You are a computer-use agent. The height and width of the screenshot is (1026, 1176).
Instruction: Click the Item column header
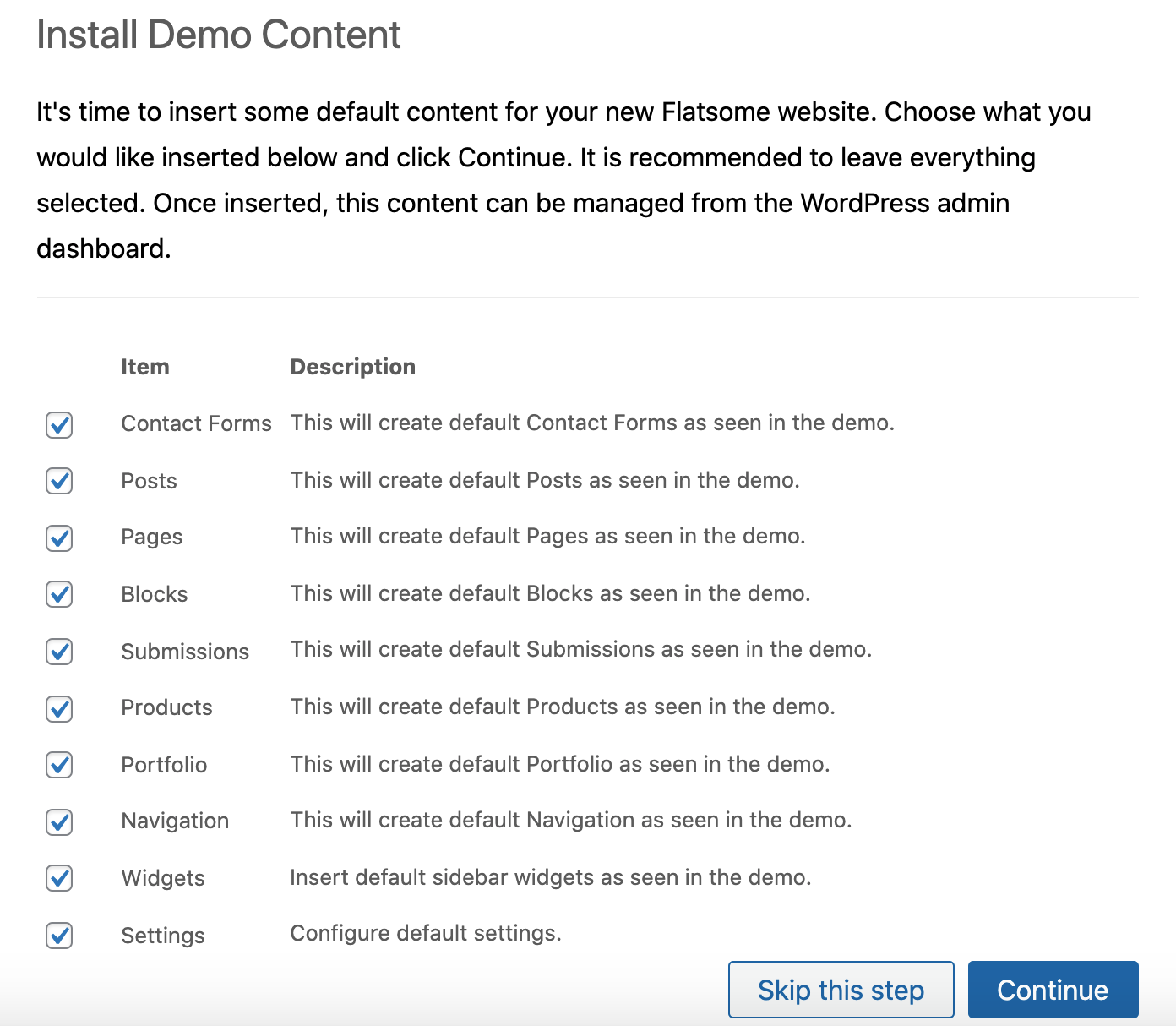[145, 367]
